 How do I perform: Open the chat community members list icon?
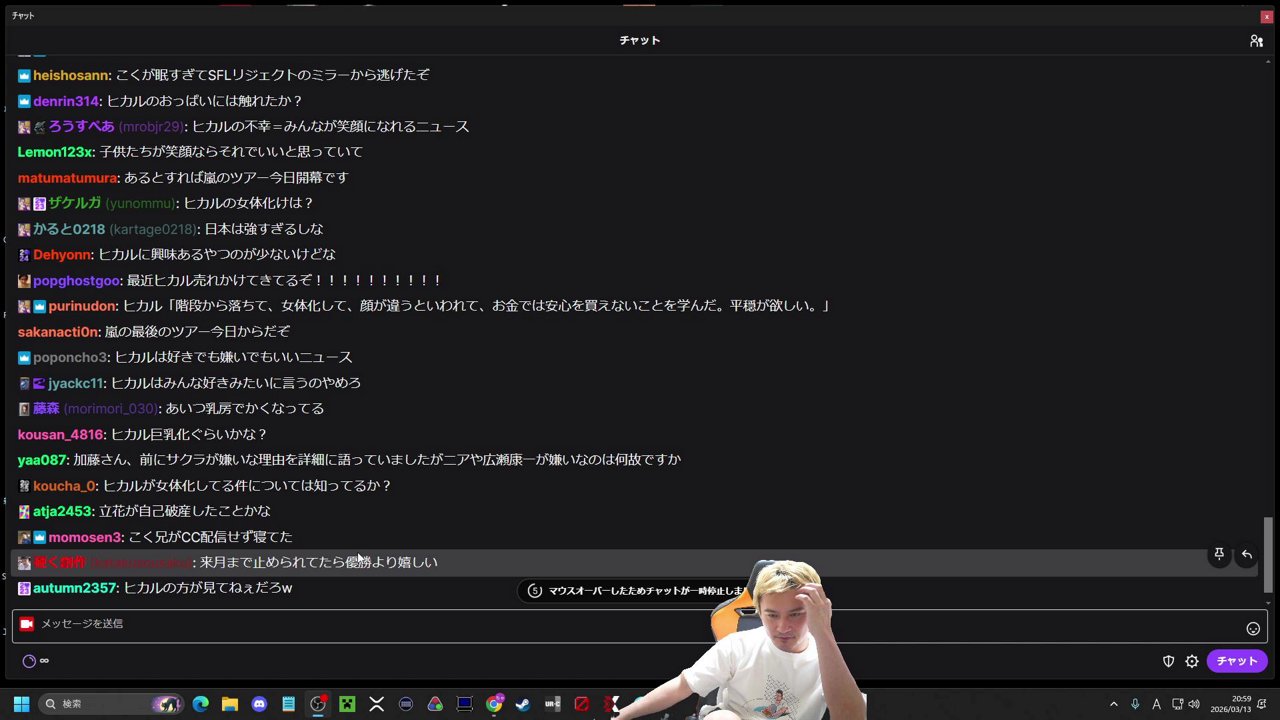[1256, 41]
